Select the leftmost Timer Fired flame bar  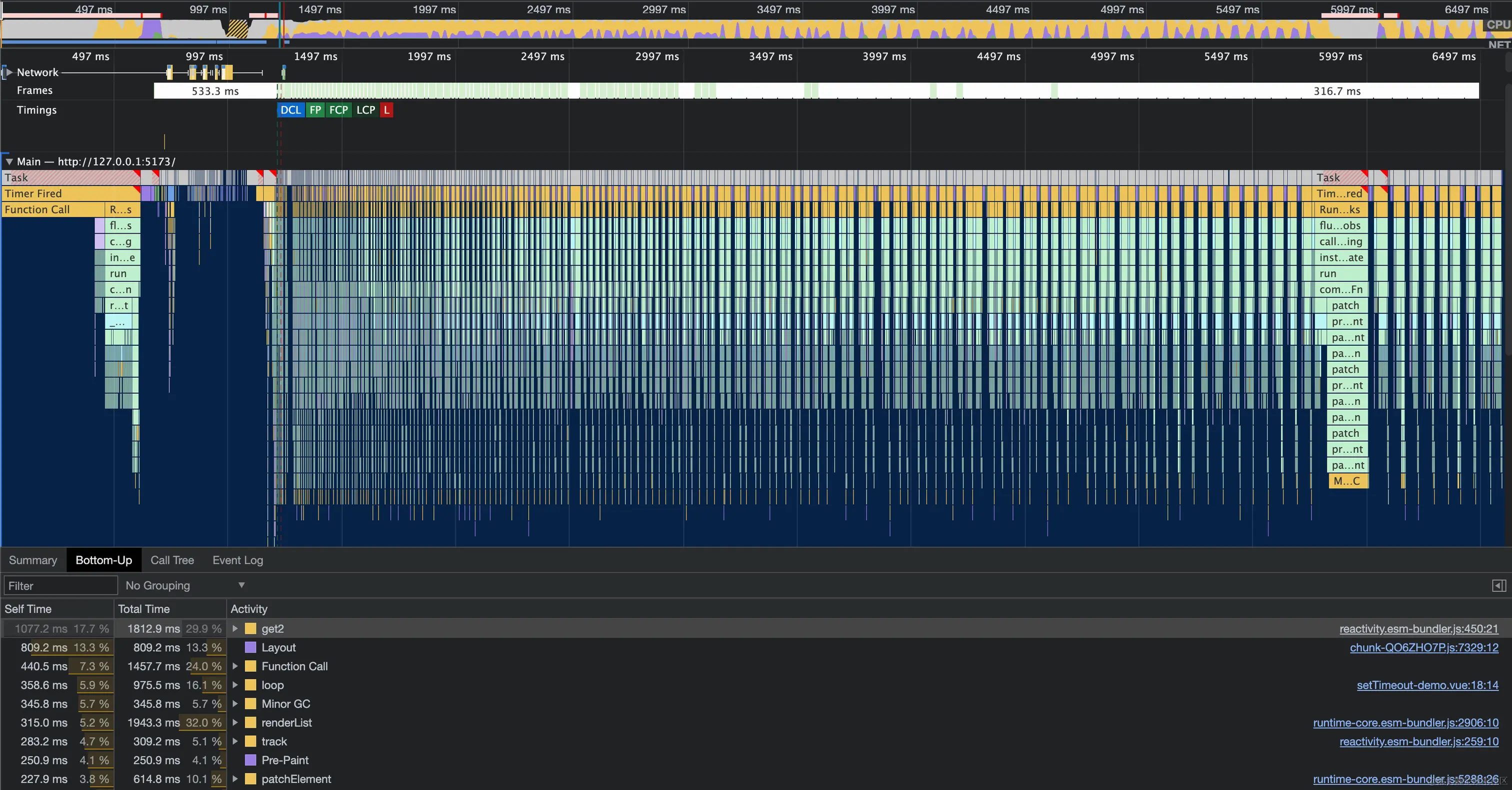pos(70,193)
